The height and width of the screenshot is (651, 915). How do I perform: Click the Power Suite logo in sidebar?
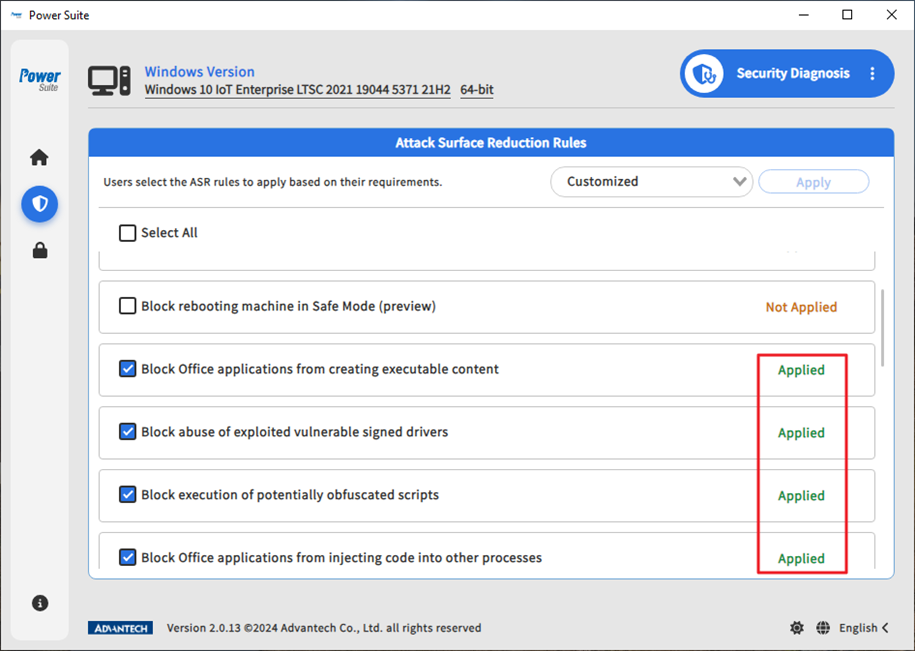click(40, 79)
